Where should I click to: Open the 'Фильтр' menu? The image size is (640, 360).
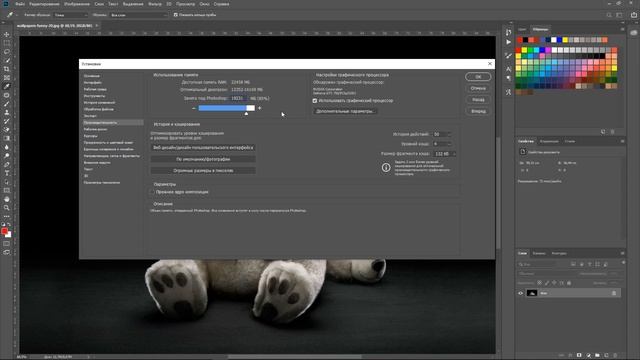[155, 4]
